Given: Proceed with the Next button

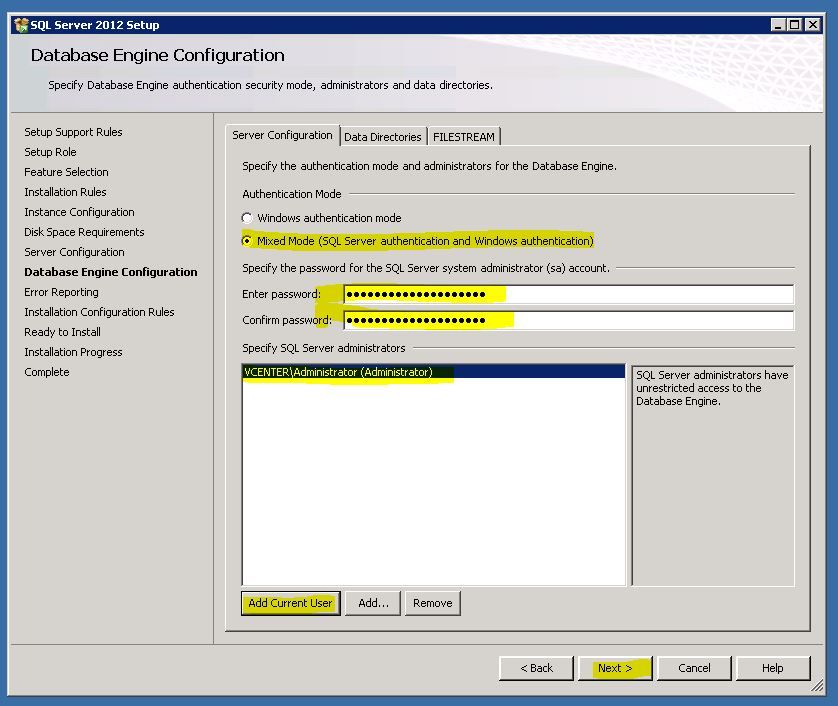Looking at the screenshot, I should click(x=615, y=668).
